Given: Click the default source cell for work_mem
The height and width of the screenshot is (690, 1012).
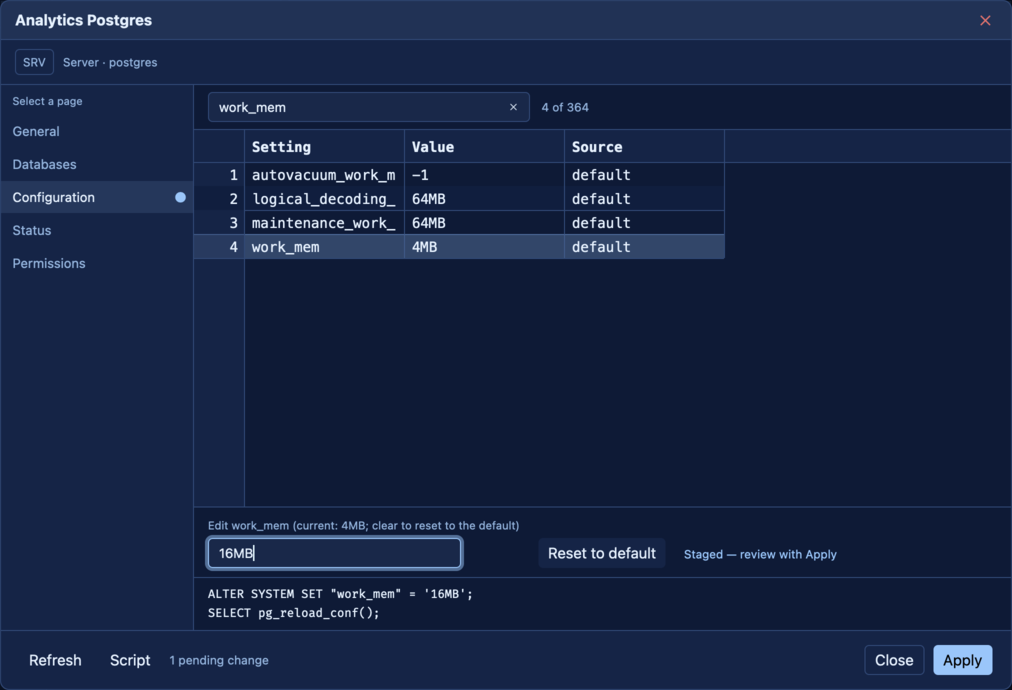Looking at the screenshot, I should point(645,247).
